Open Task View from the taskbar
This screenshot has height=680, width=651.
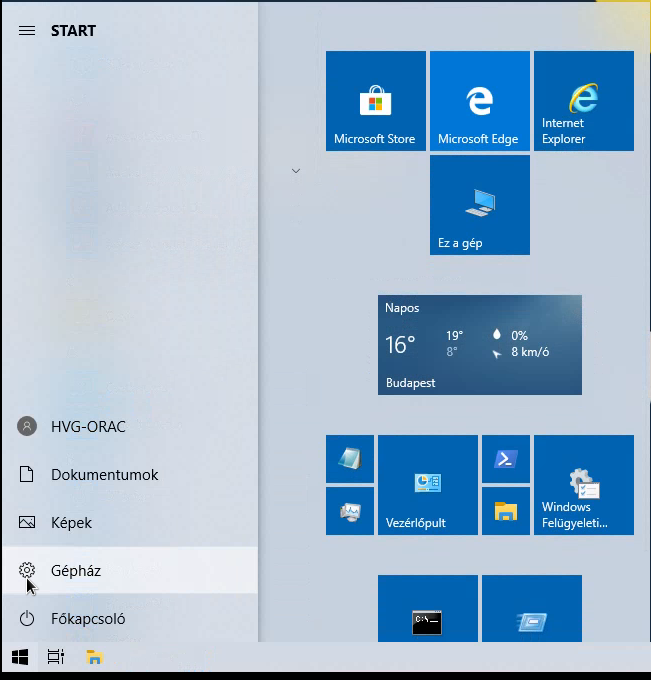click(x=56, y=657)
